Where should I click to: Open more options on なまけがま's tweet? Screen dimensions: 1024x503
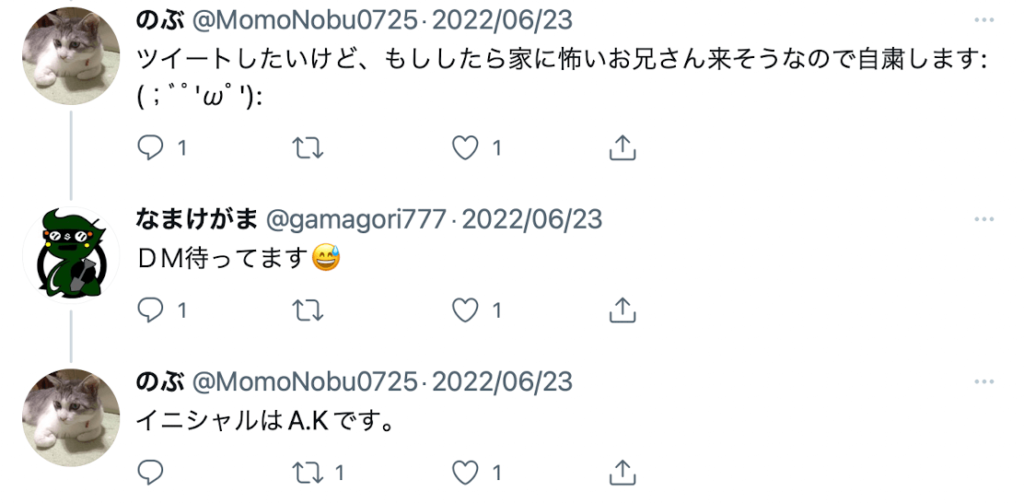tap(984, 219)
